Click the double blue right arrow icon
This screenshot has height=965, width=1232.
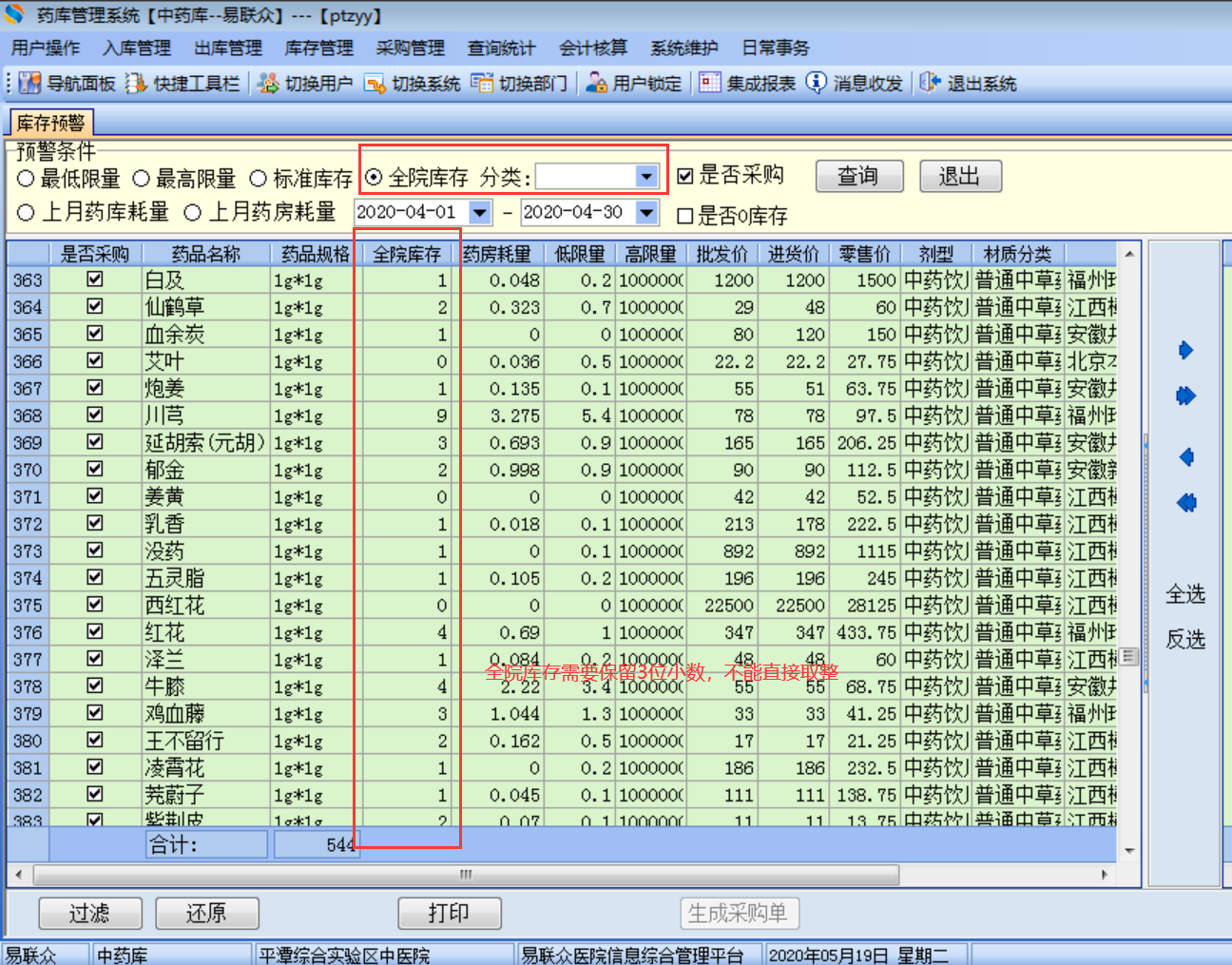pos(1185,396)
